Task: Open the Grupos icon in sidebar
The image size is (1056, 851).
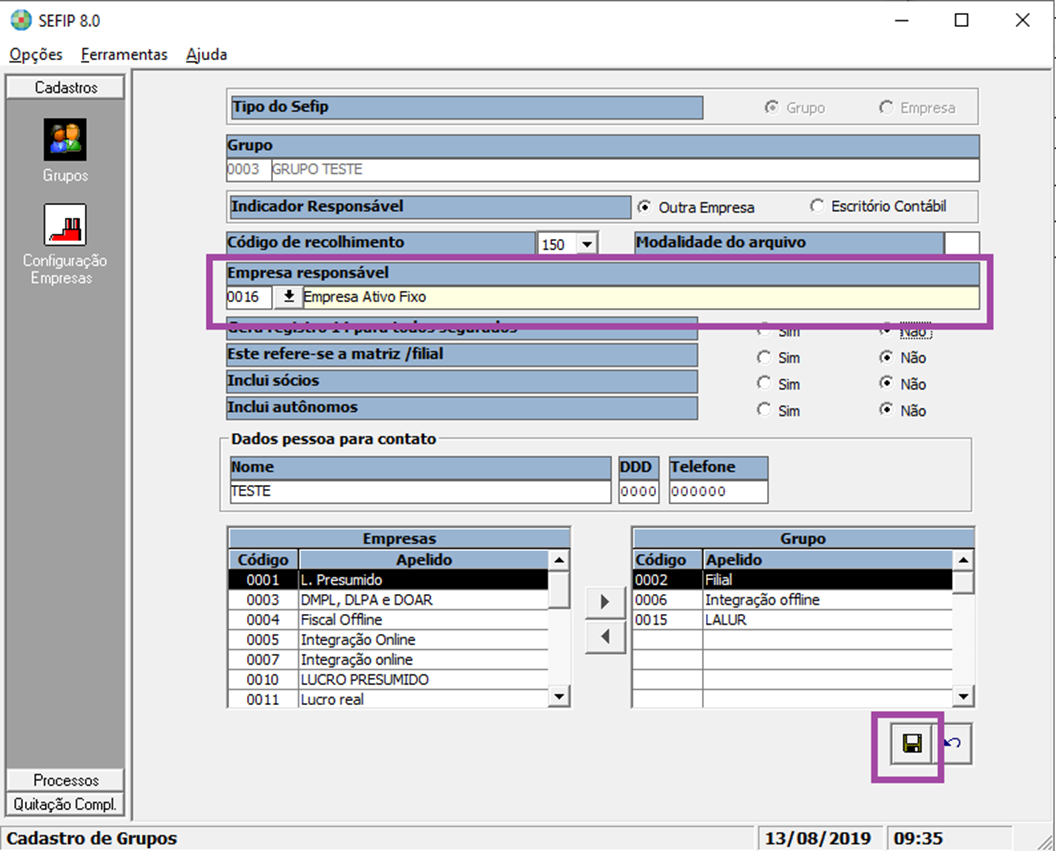Action: point(65,139)
